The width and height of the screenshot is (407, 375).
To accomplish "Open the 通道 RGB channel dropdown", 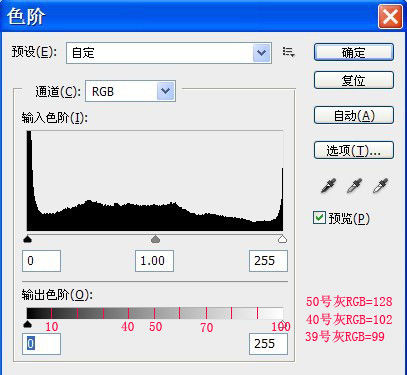I will tap(130, 91).
